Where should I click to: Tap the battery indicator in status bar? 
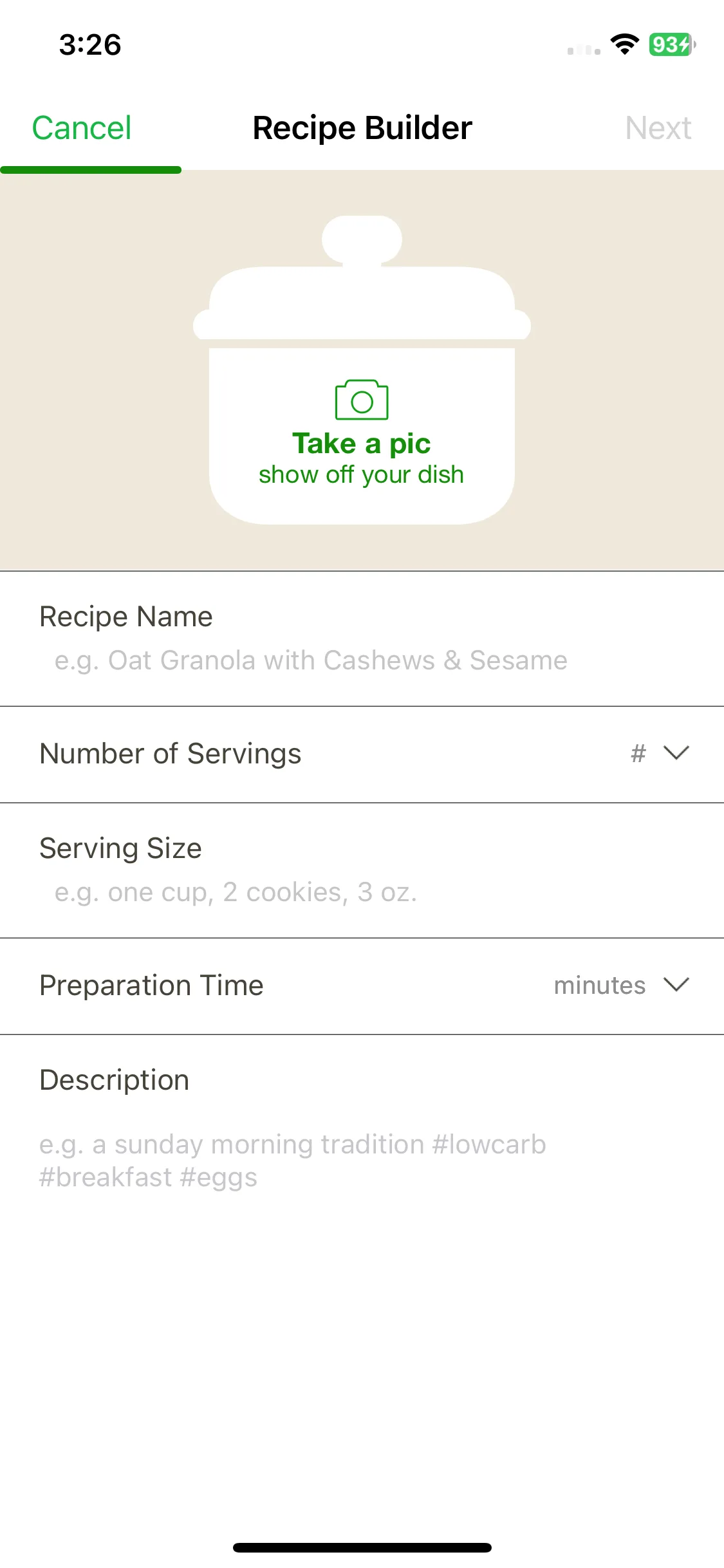672,44
